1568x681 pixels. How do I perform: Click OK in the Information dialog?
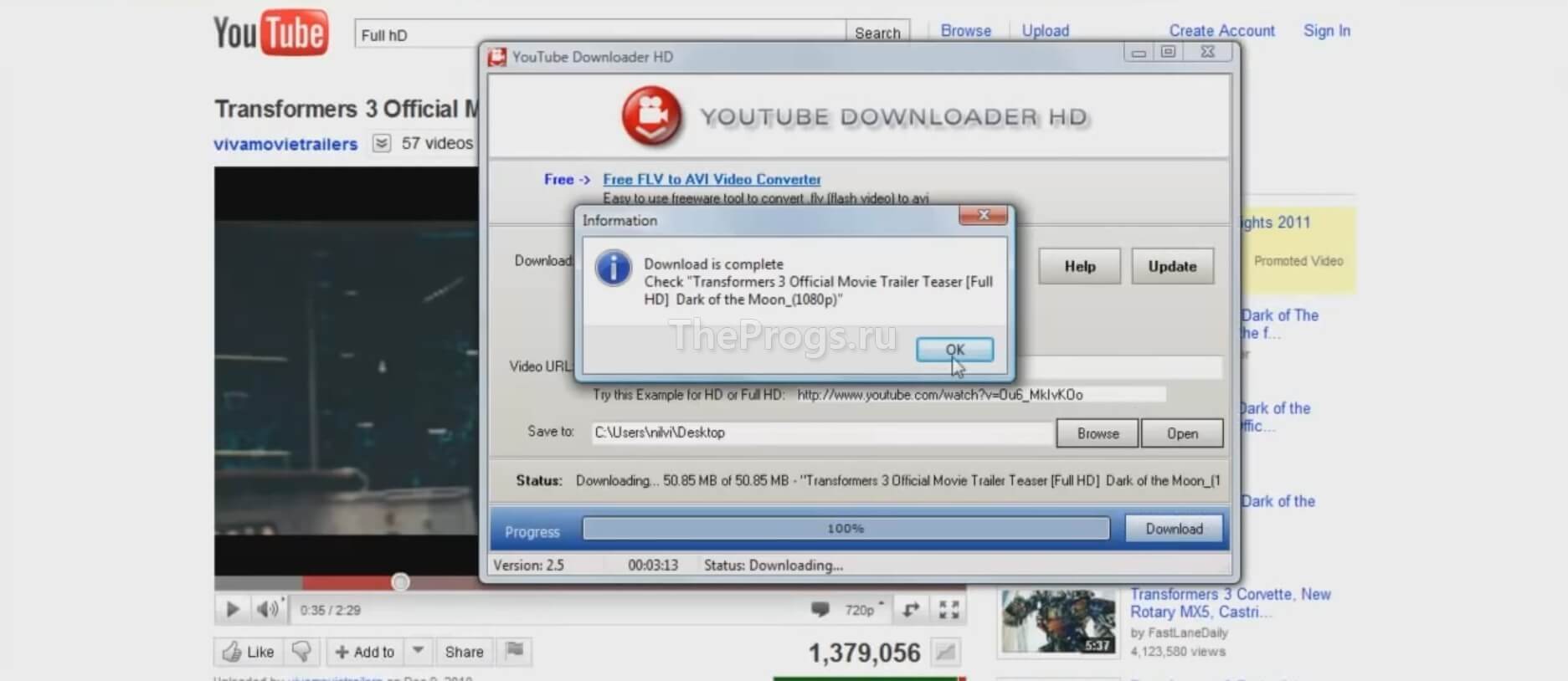(954, 350)
